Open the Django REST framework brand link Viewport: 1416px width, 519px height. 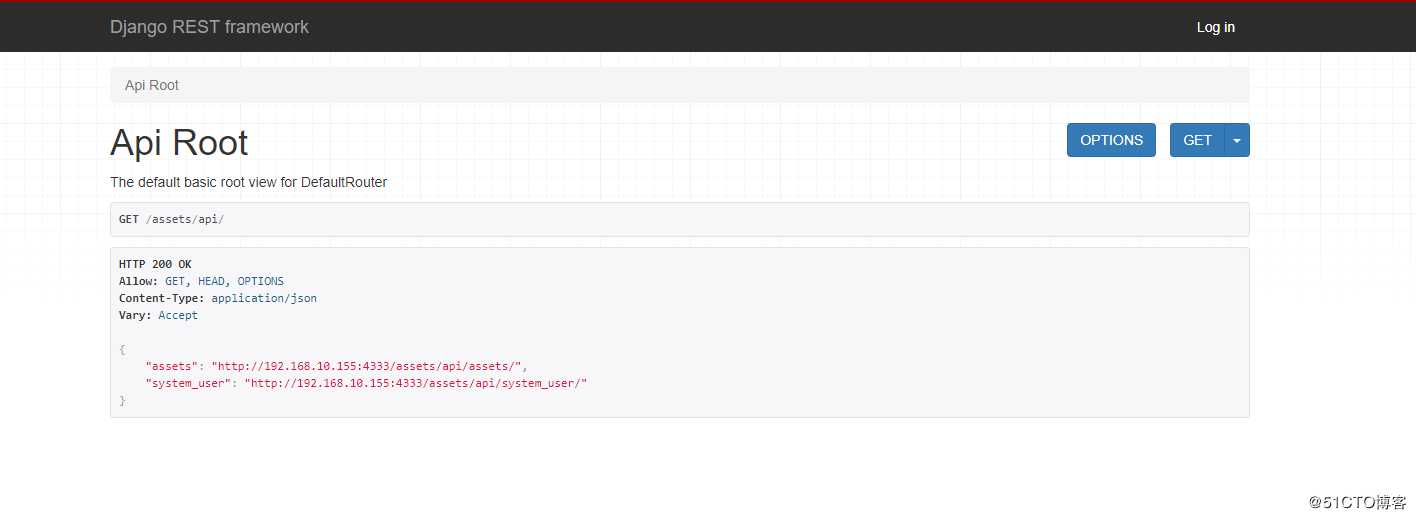(x=209, y=27)
